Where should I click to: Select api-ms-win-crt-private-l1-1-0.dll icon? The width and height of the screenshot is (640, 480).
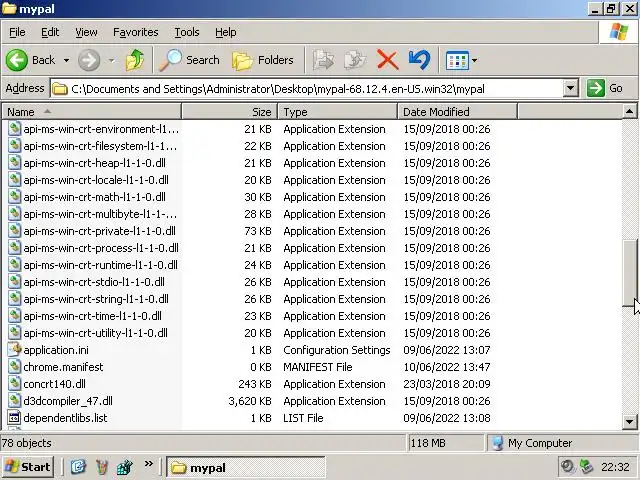coord(14,231)
